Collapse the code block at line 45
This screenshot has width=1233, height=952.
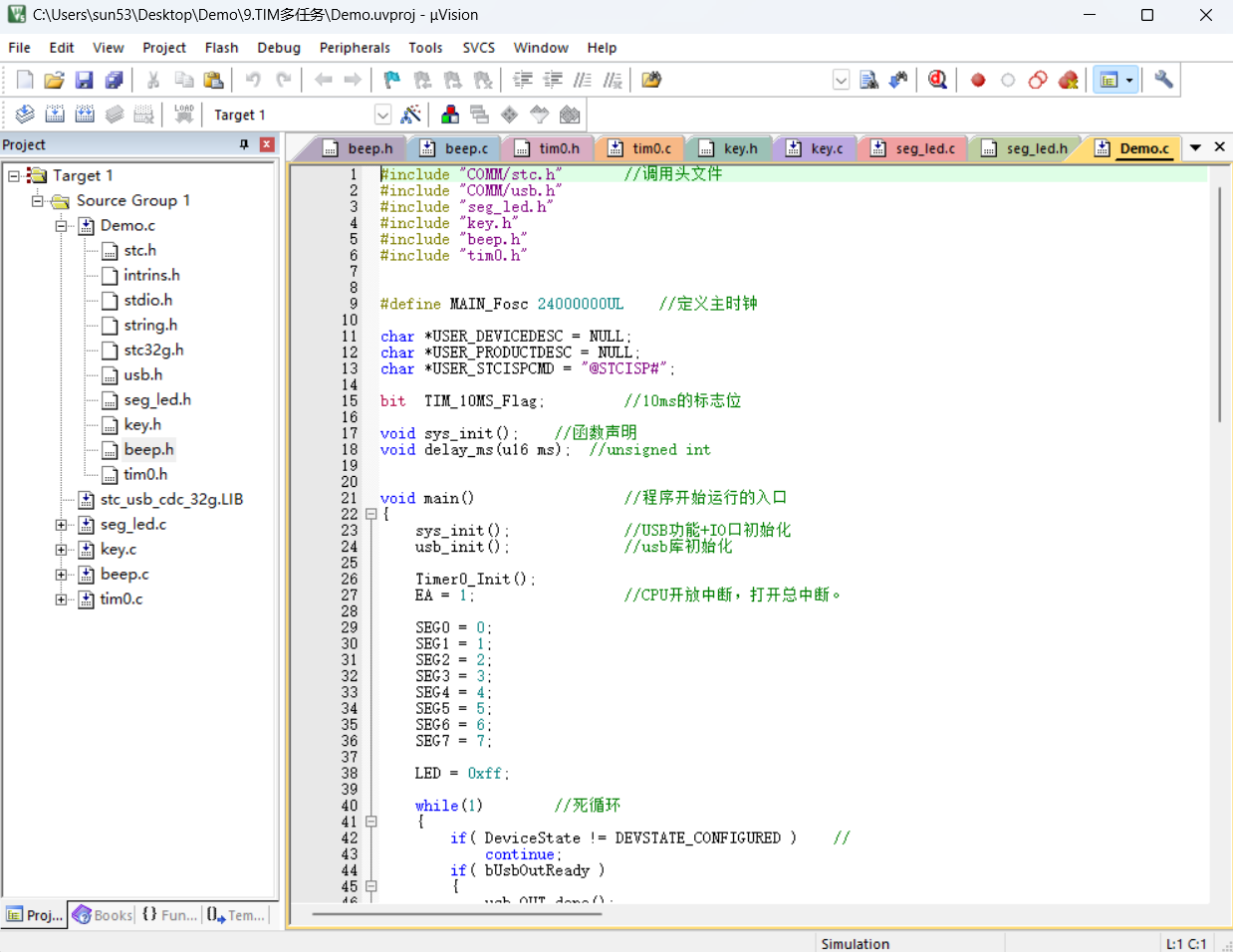pyautogui.click(x=370, y=886)
